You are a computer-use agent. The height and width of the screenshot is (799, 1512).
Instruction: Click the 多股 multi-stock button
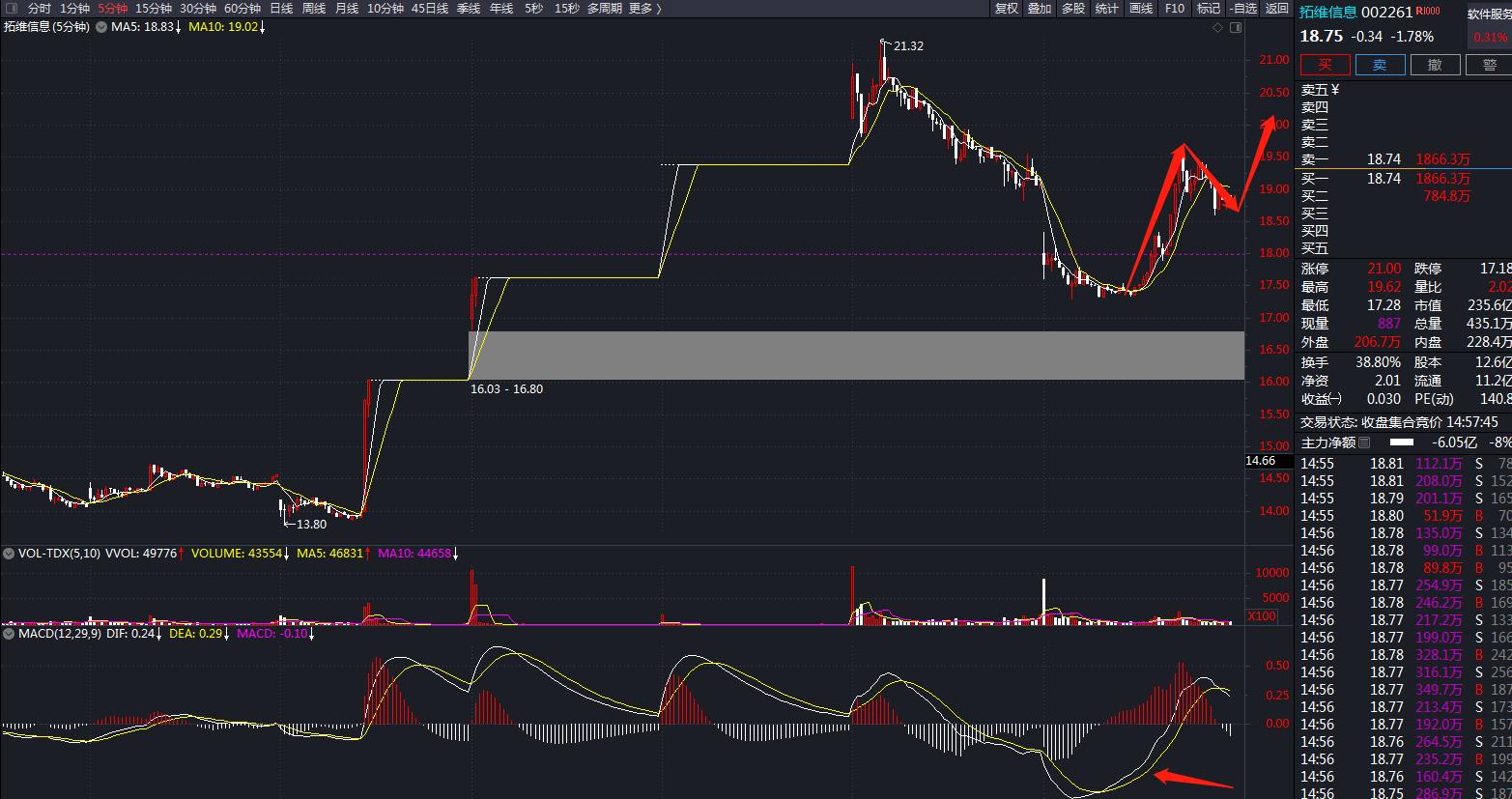pos(1073,8)
